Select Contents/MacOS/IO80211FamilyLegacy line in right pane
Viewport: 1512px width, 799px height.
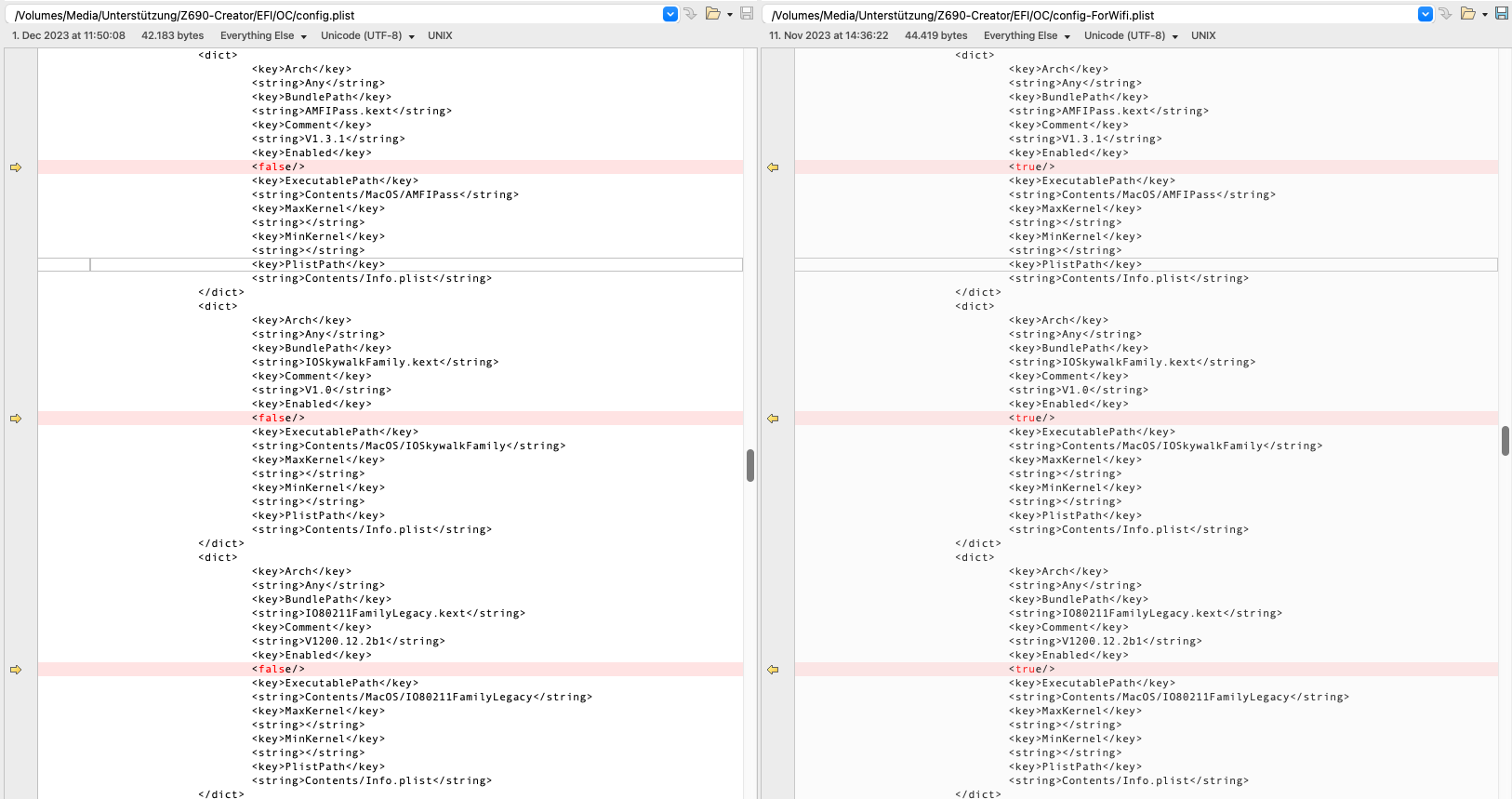coord(1179,698)
